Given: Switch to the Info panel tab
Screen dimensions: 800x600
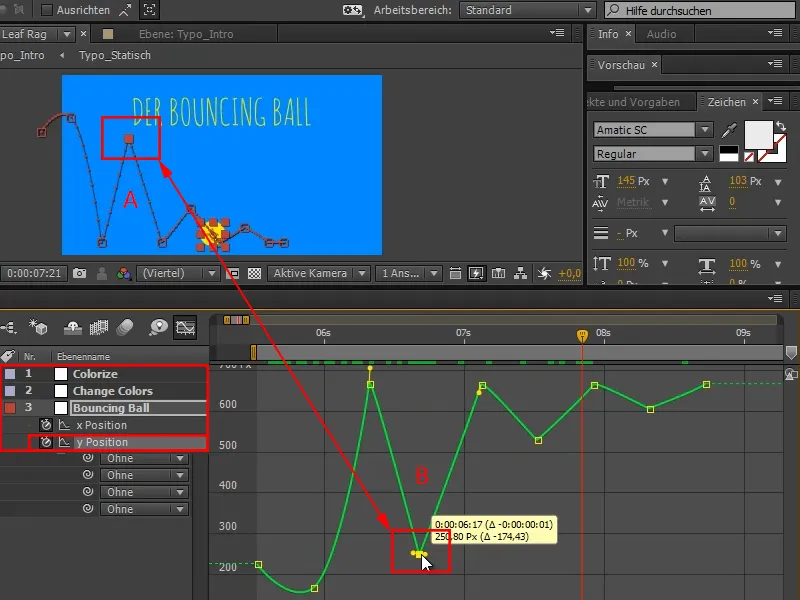Looking at the screenshot, I should (608, 34).
